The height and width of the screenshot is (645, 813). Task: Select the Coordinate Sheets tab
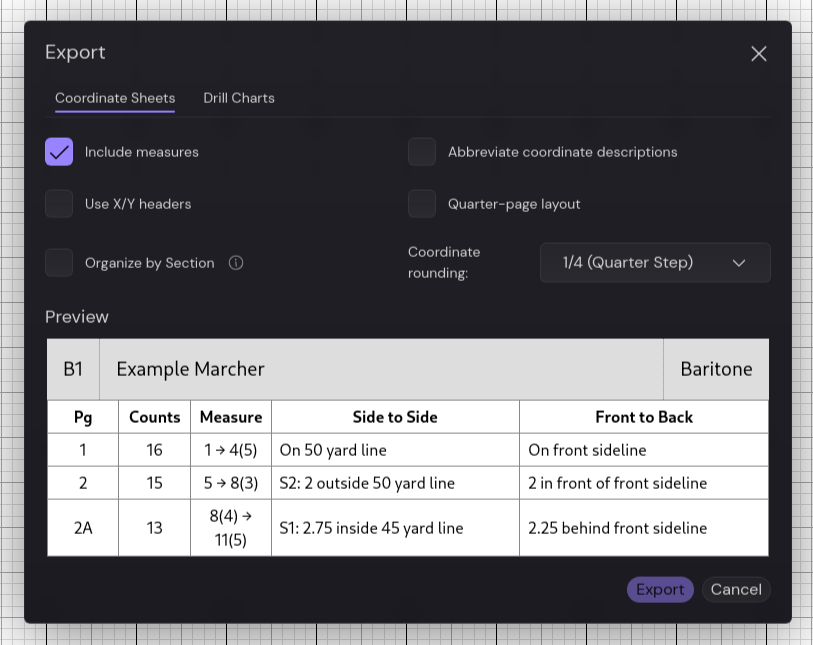114,98
